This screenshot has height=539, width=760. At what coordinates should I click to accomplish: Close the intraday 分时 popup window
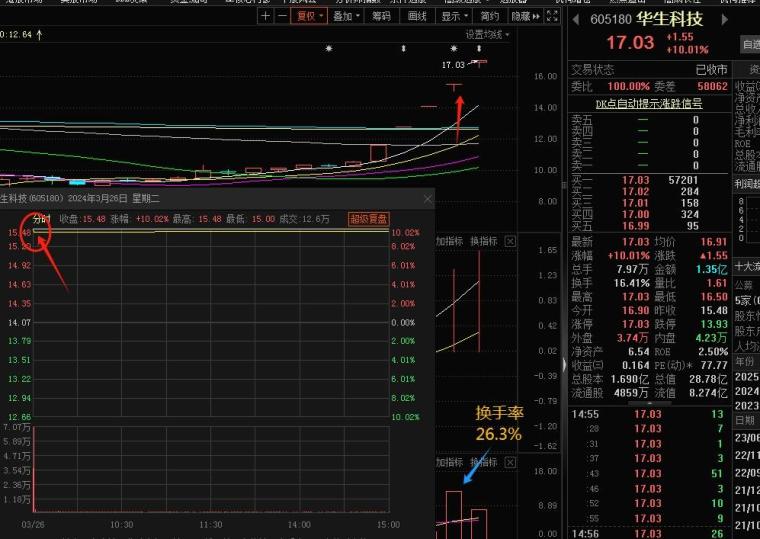[x=427, y=199]
